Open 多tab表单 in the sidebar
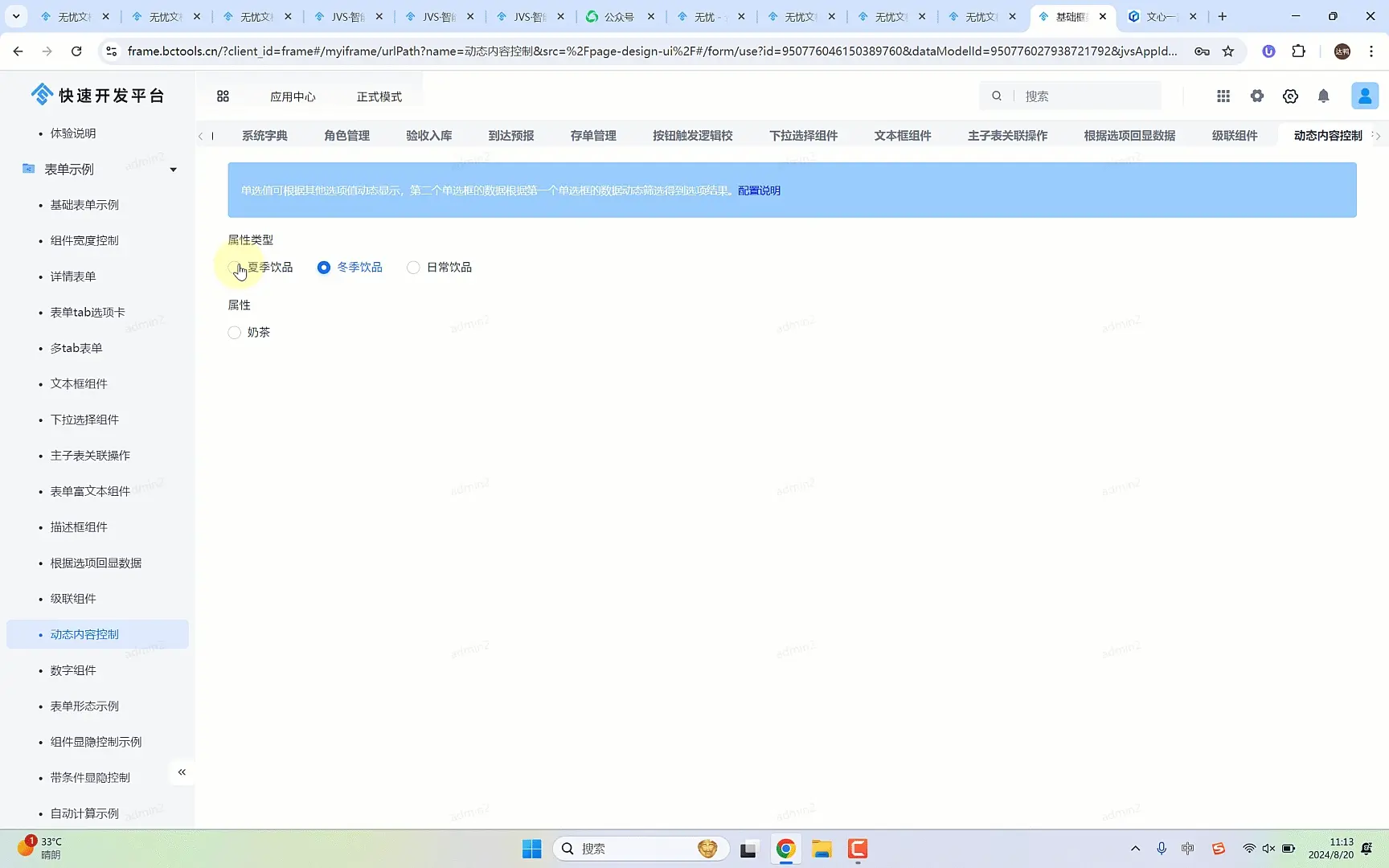Image resolution: width=1389 pixels, height=868 pixels. click(x=76, y=348)
